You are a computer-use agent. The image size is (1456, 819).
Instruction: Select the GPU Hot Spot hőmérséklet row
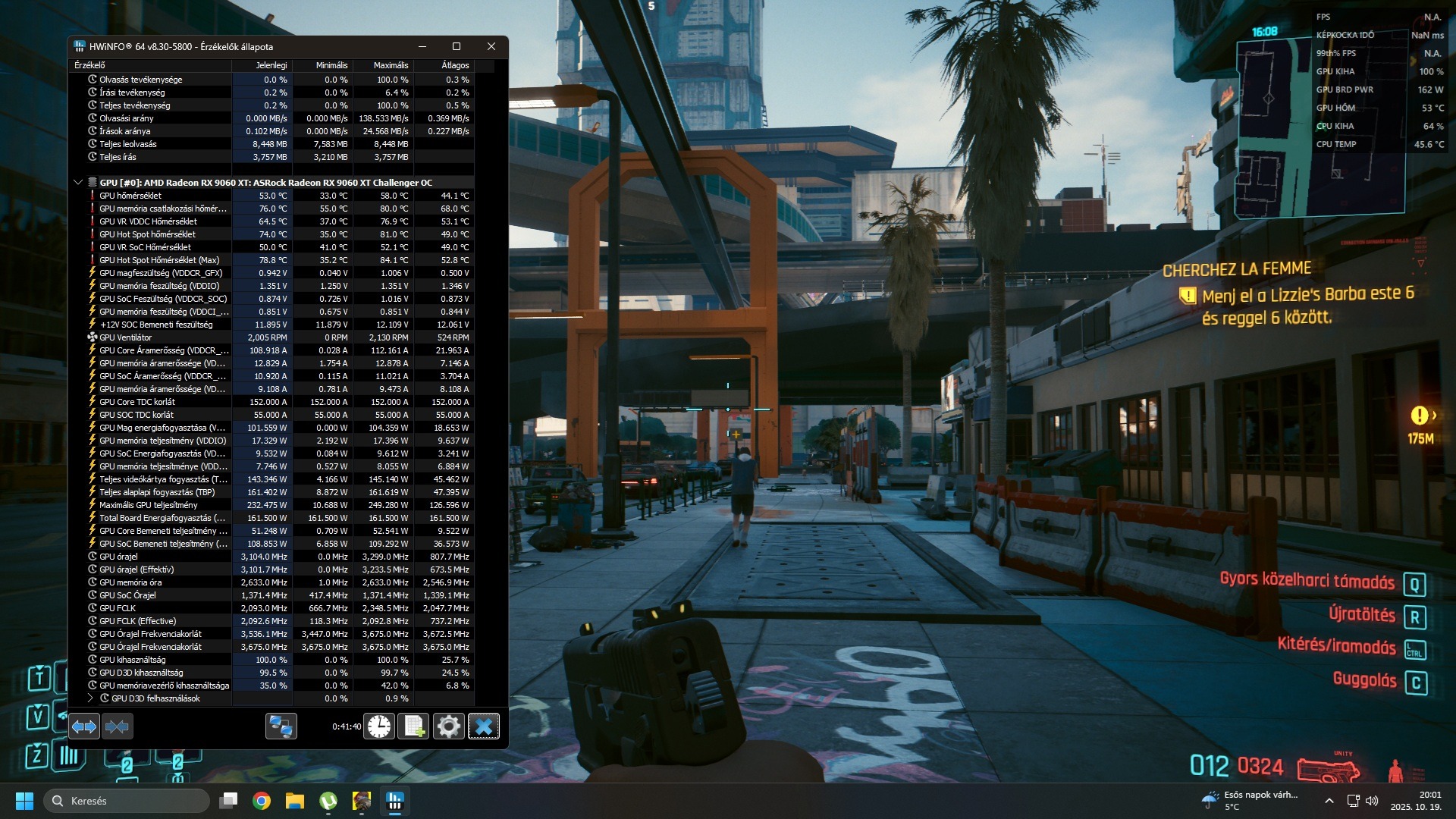[x=147, y=234]
